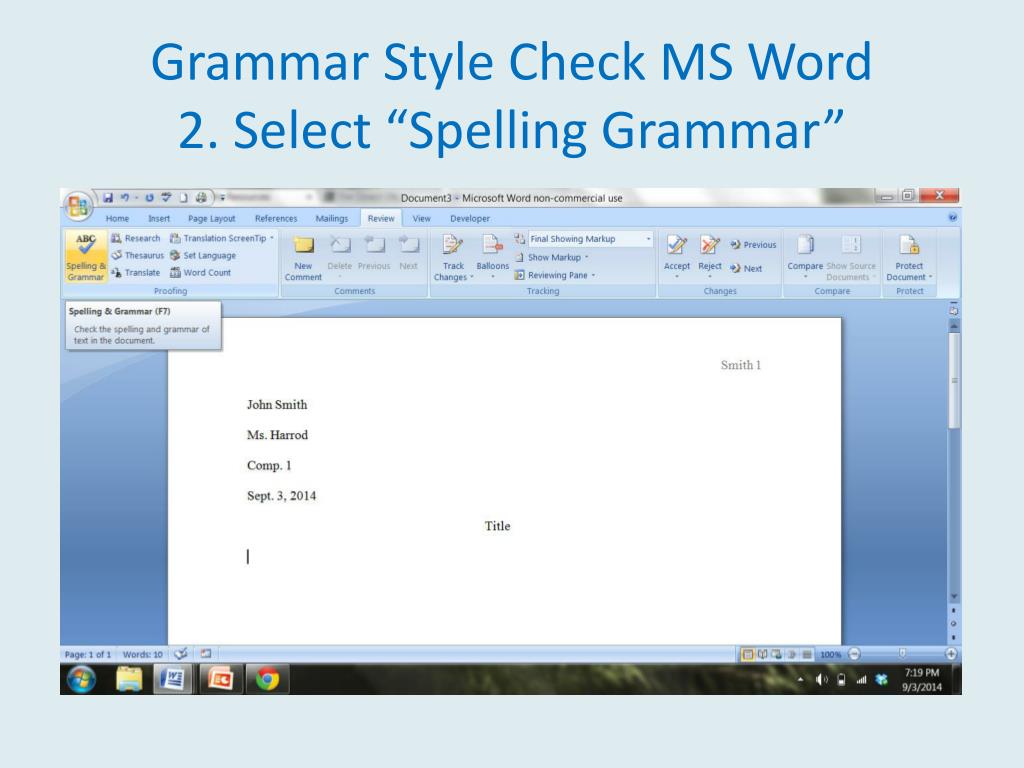The image size is (1024, 768).
Task: Open the Home tab
Action: pos(118,219)
